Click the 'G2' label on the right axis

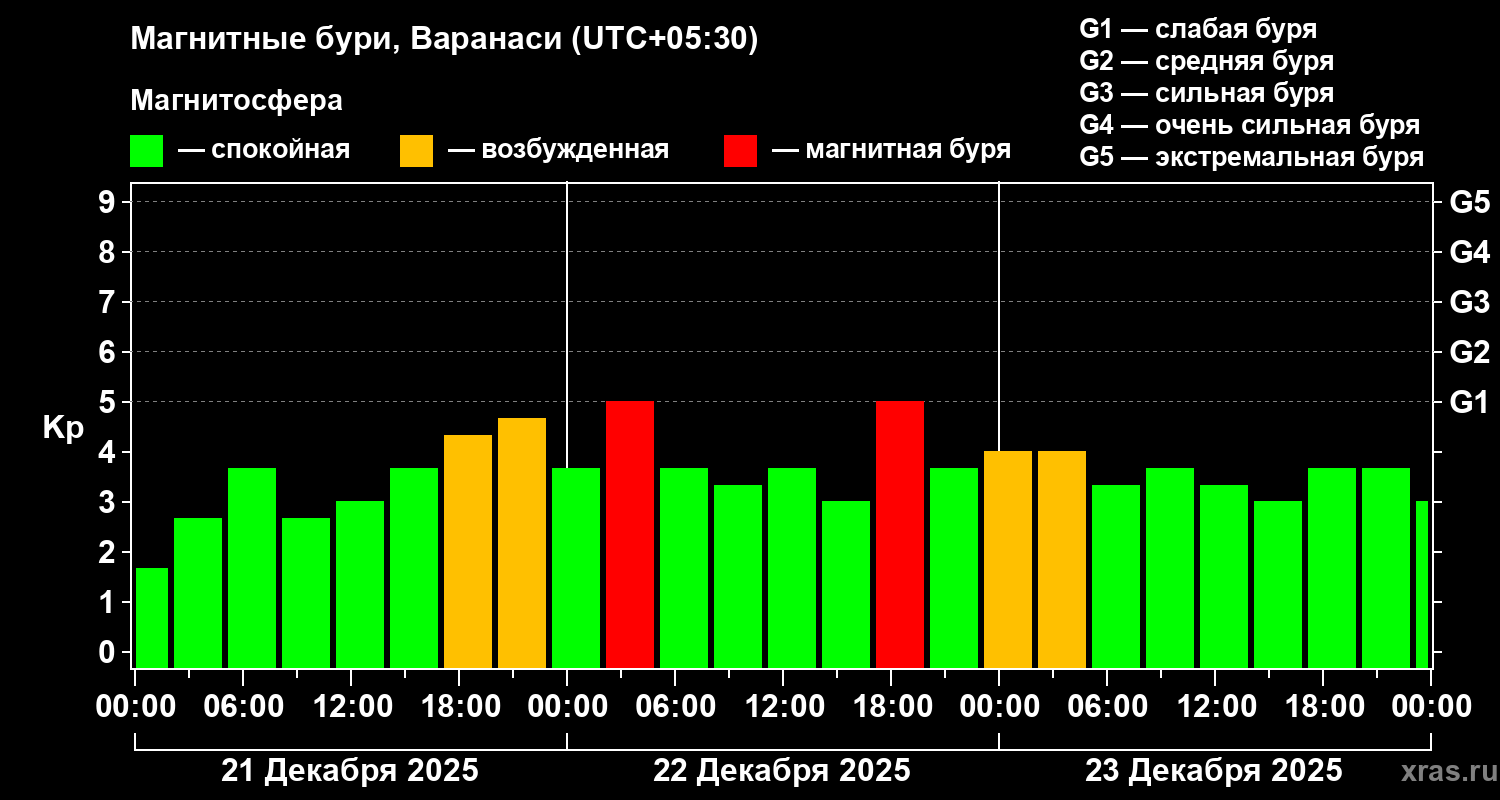1469,352
